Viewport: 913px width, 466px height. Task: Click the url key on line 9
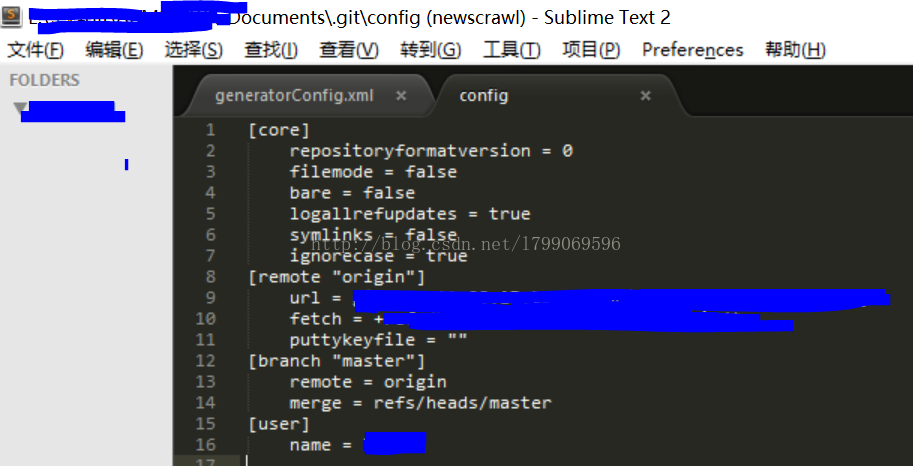305,298
